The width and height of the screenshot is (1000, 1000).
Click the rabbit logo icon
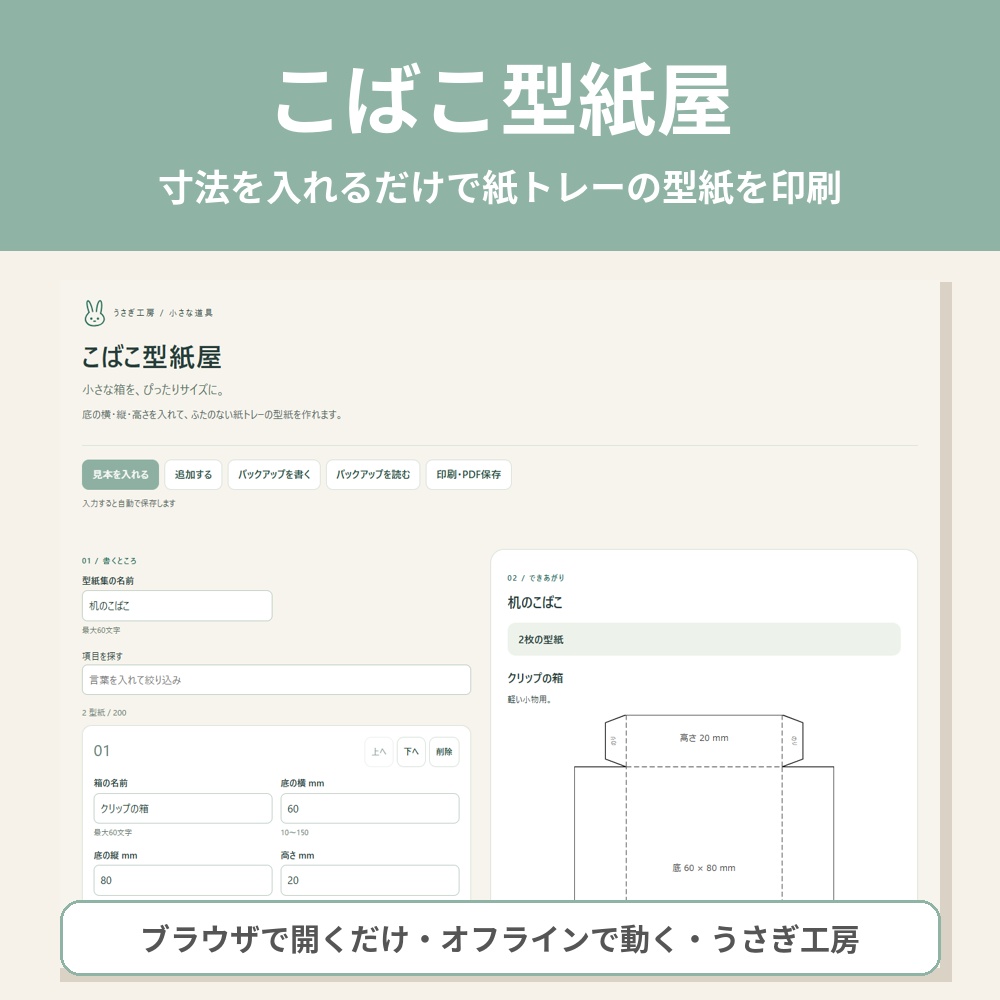click(x=94, y=312)
